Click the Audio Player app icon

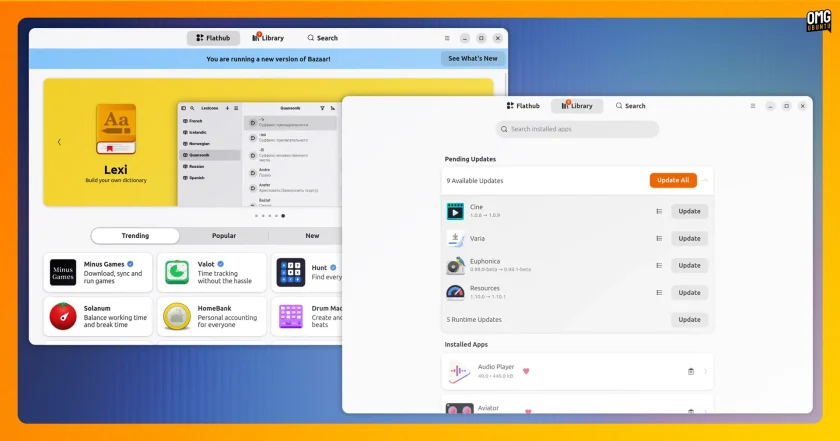pos(459,371)
